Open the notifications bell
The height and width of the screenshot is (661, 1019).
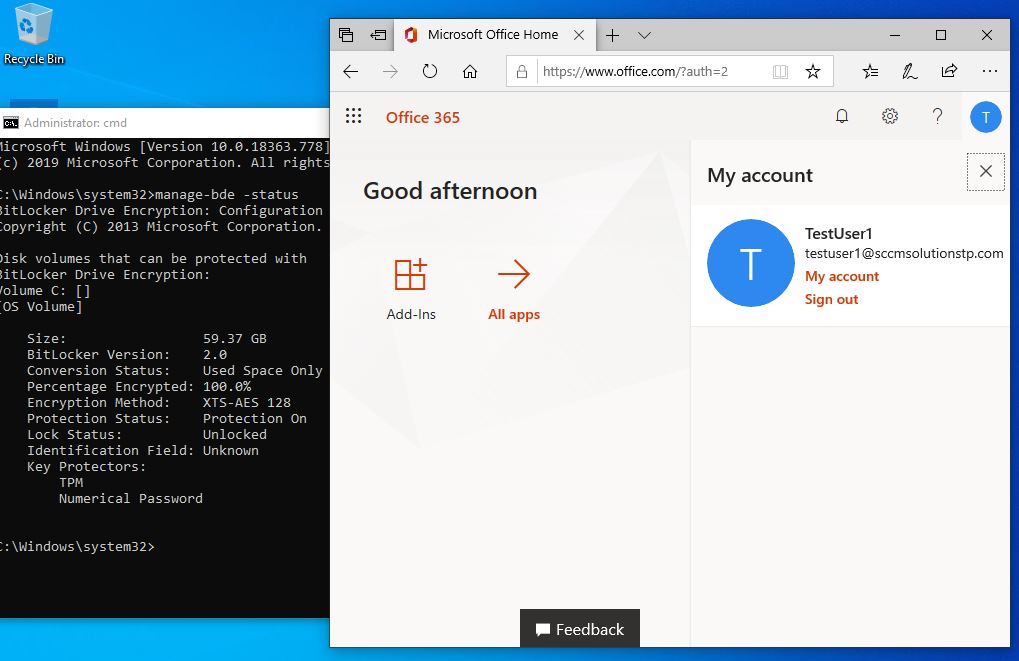pyautogui.click(x=842, y=117)
